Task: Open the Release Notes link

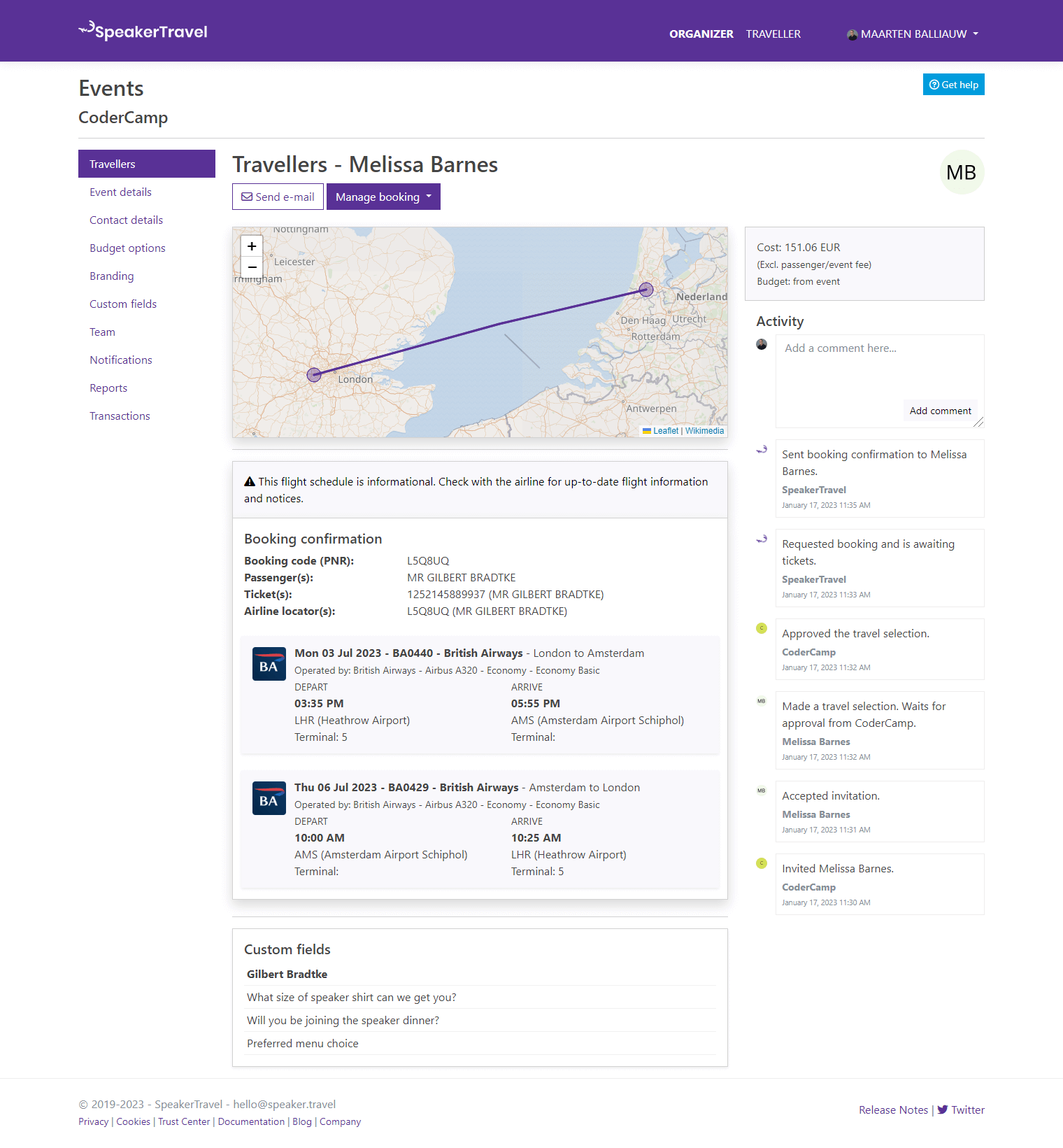Action: pos(893,1110)
